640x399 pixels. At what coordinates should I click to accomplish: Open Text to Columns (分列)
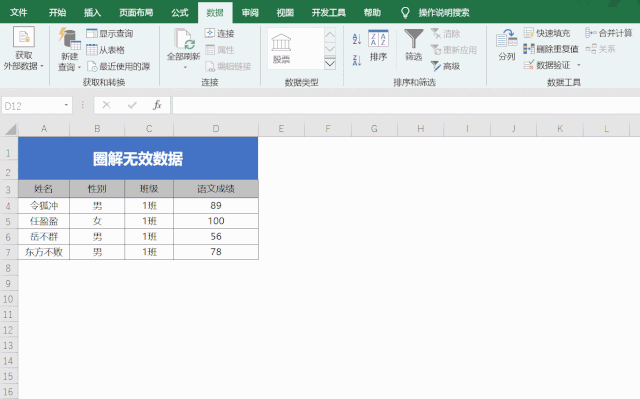point(507,46)
